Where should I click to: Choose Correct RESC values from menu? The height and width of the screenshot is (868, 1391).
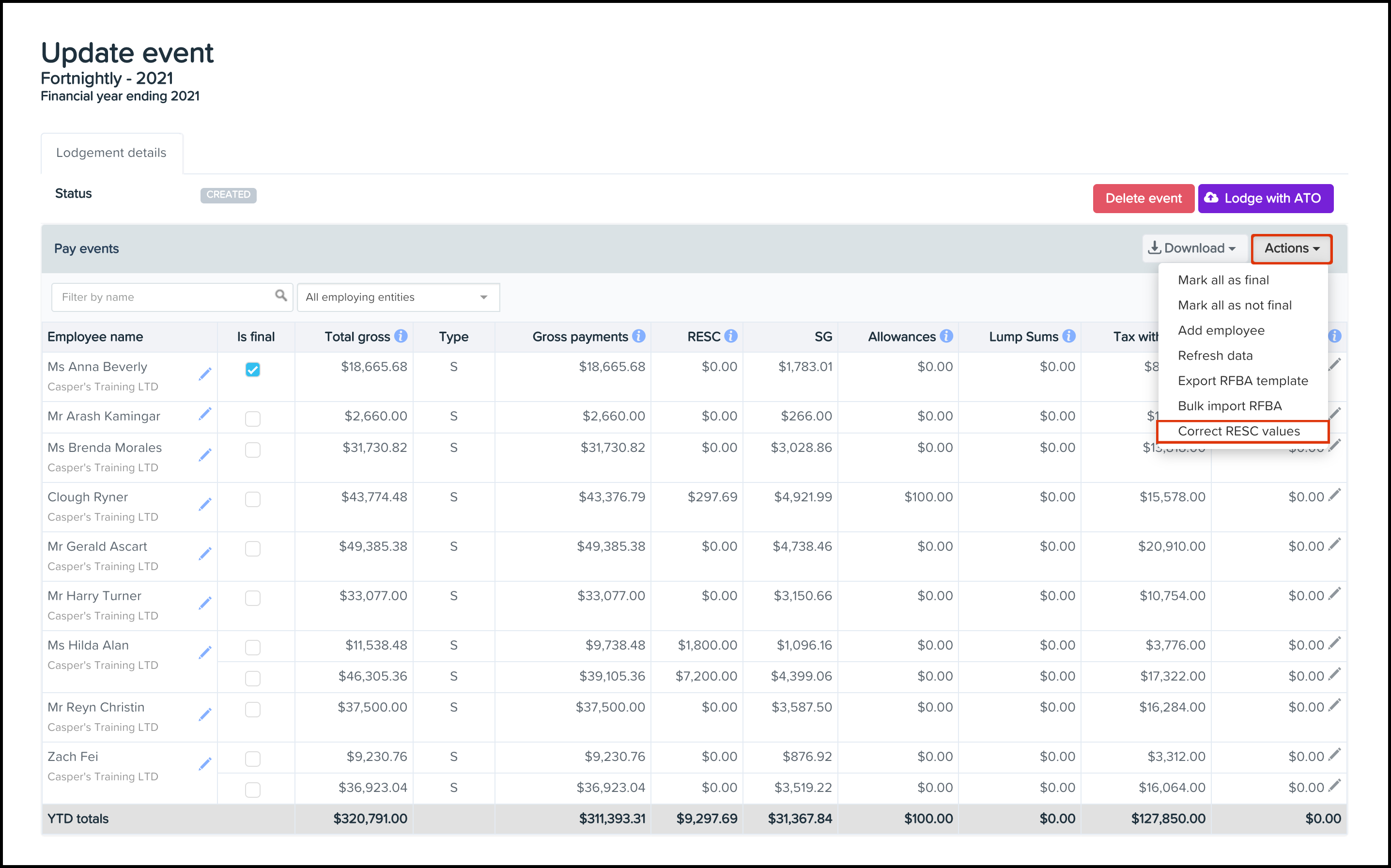(x=1238, y=431)
